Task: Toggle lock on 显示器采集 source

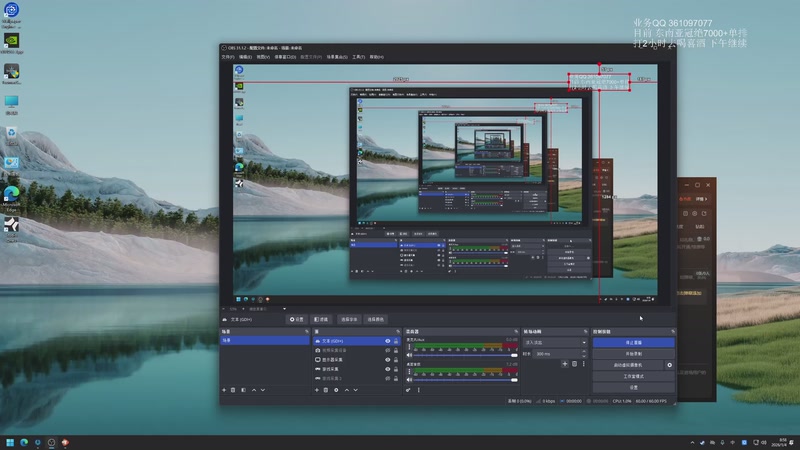Action: [396, 360]
